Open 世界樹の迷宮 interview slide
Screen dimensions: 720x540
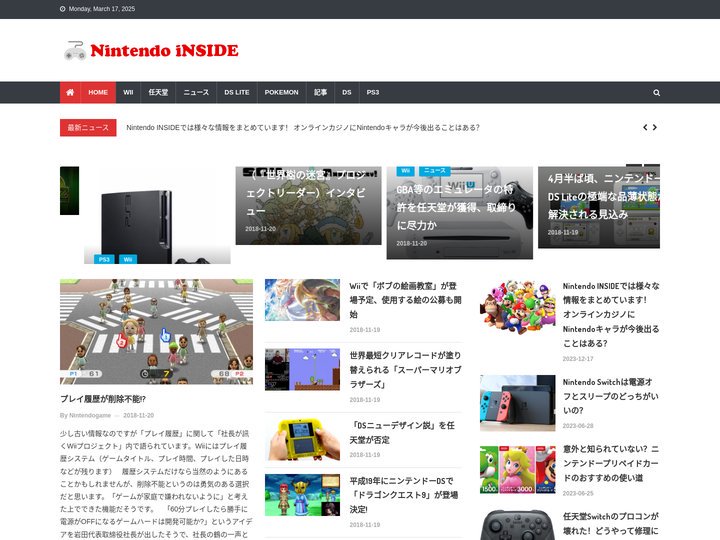(308, 205)
